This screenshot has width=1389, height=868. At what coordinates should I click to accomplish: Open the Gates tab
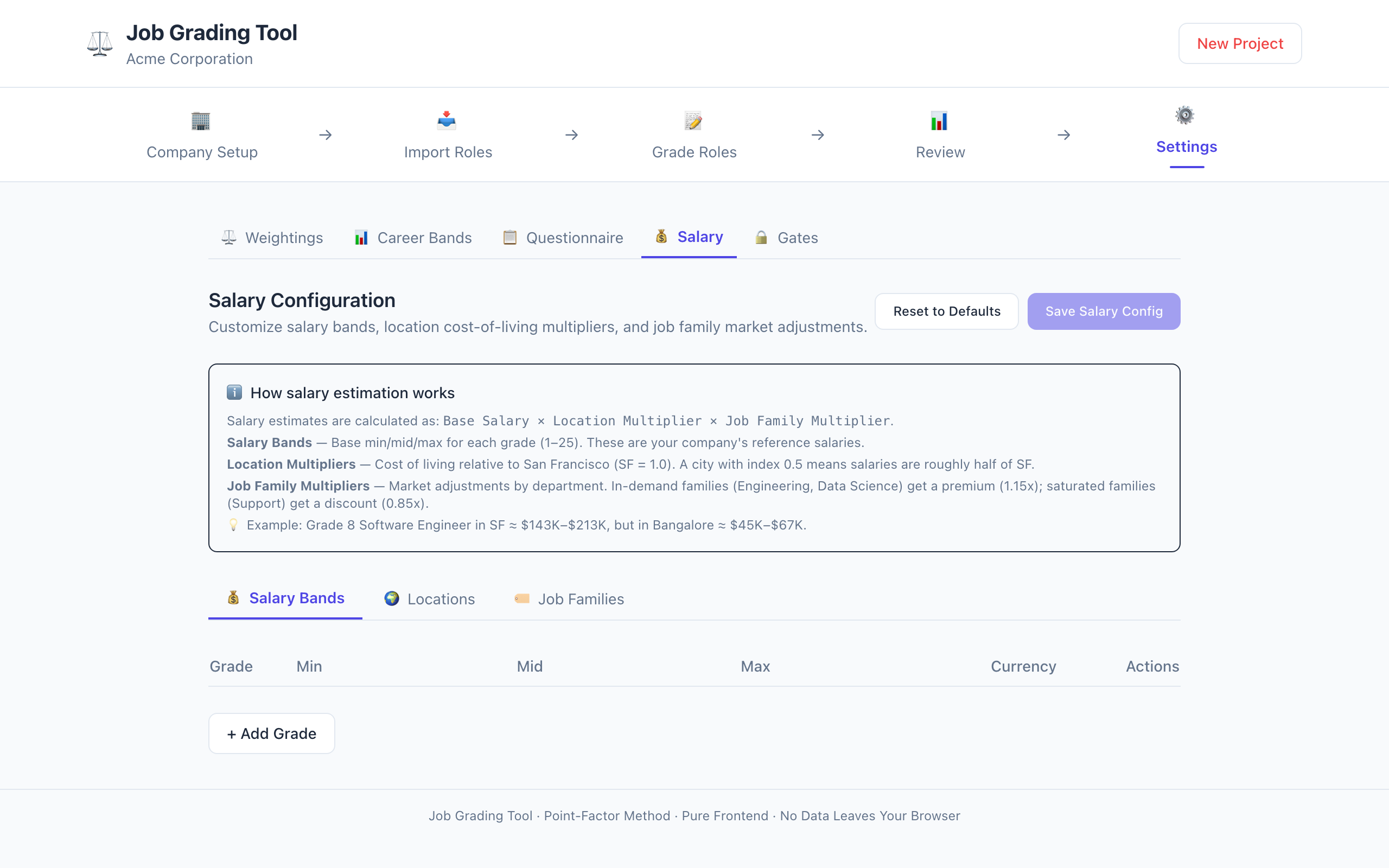786,238
